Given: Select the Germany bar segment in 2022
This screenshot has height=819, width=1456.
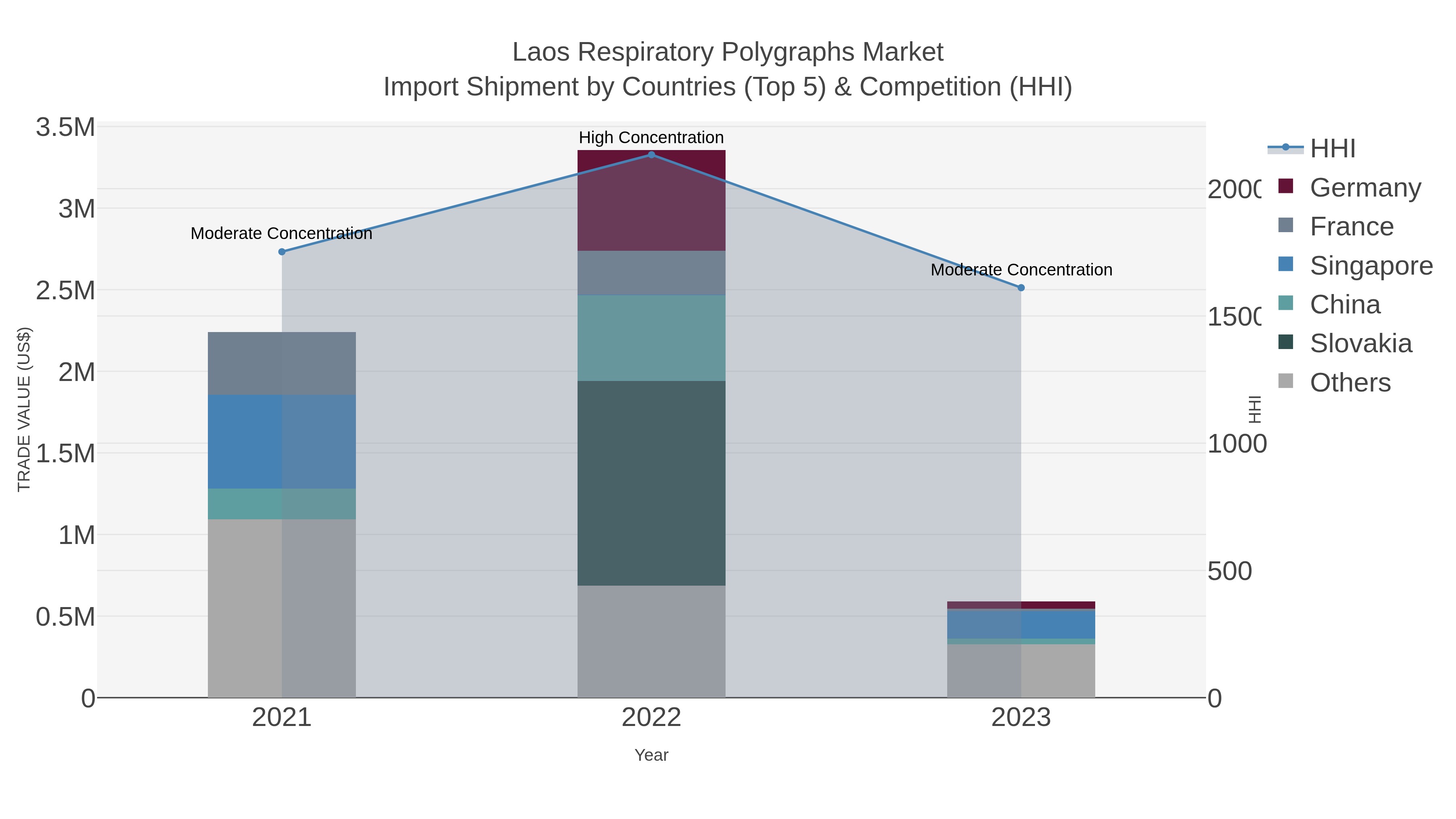Looking at the screenshot, I should coord(651,201).
